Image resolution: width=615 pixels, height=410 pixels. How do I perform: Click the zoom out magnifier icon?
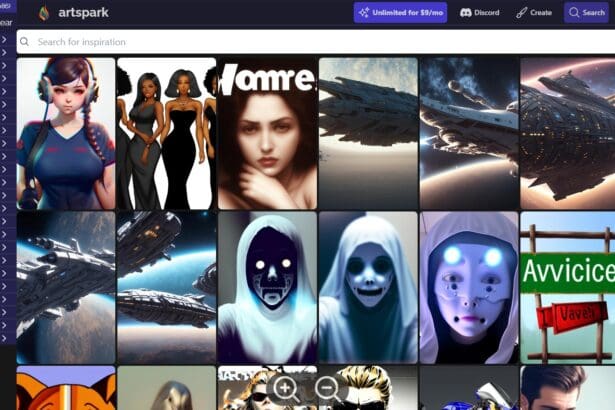(x=328, y=389)
